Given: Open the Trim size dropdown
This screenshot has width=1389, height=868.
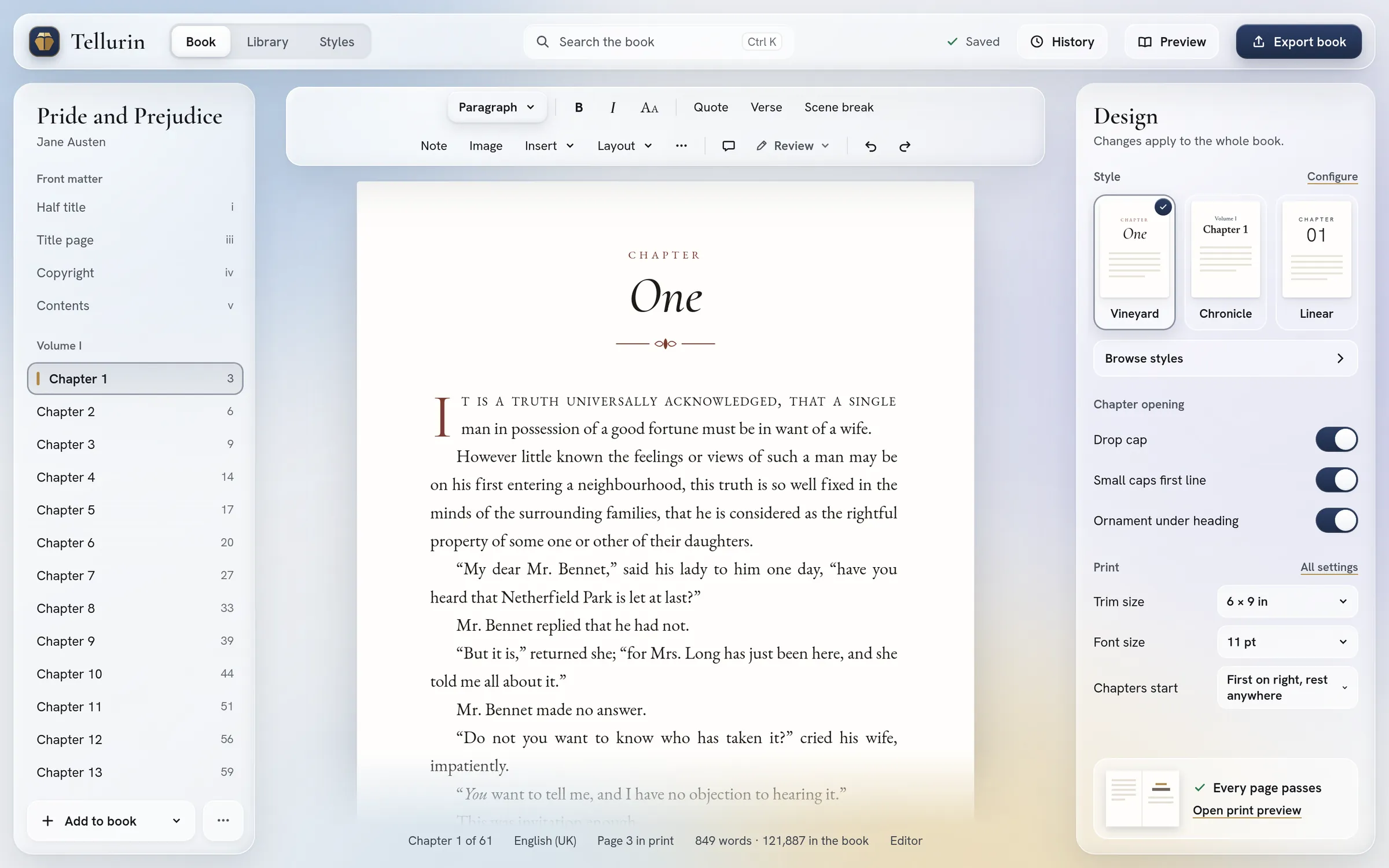Looking at the screenshot, I should pos(1287,602).
